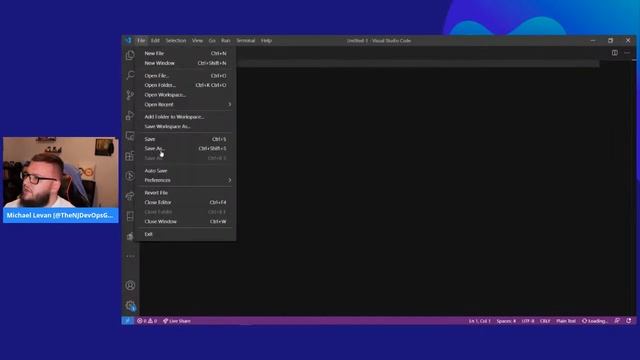Open the Source Control view
The height and width of the screenshot is (360, 640).
[x=130, y=95]
